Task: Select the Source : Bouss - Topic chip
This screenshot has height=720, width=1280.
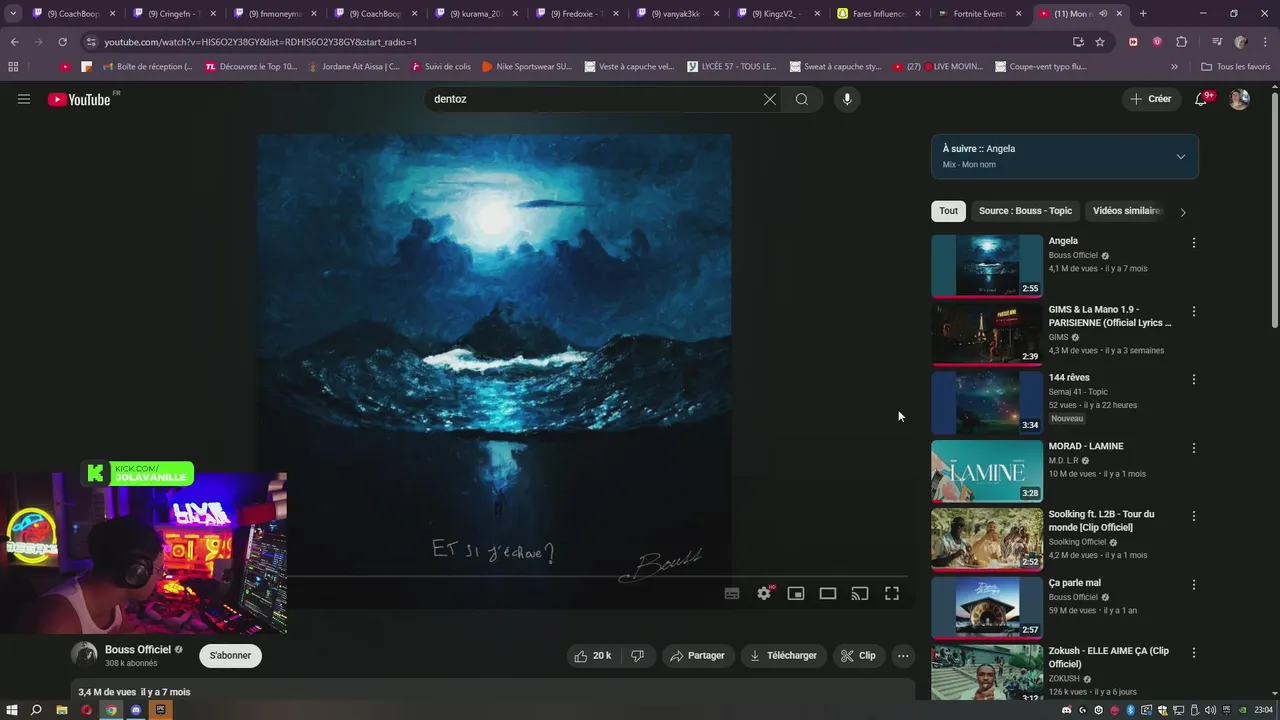Action: 1025,211
